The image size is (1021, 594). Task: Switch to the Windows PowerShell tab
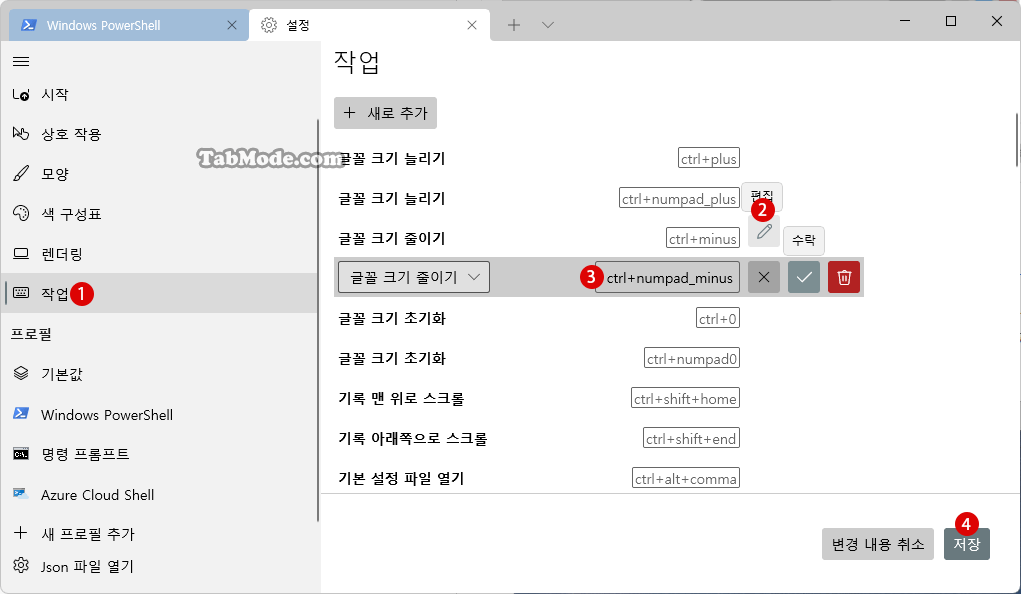(x=129, y=25)
